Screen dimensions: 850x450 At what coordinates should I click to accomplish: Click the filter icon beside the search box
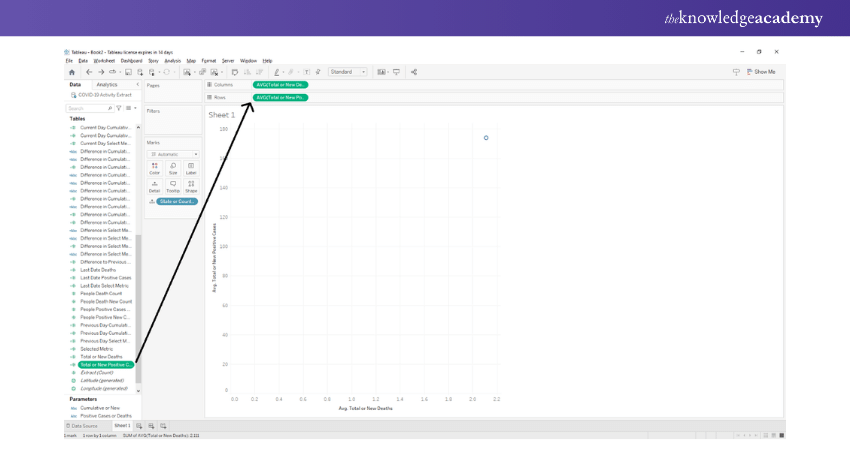119,108
